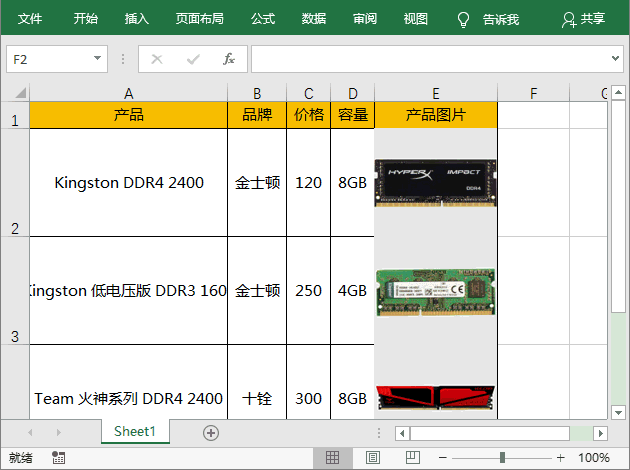Expand the Name Box dropdown arrow
Viewport: 630px width, 470px height.
click(97, 59)
